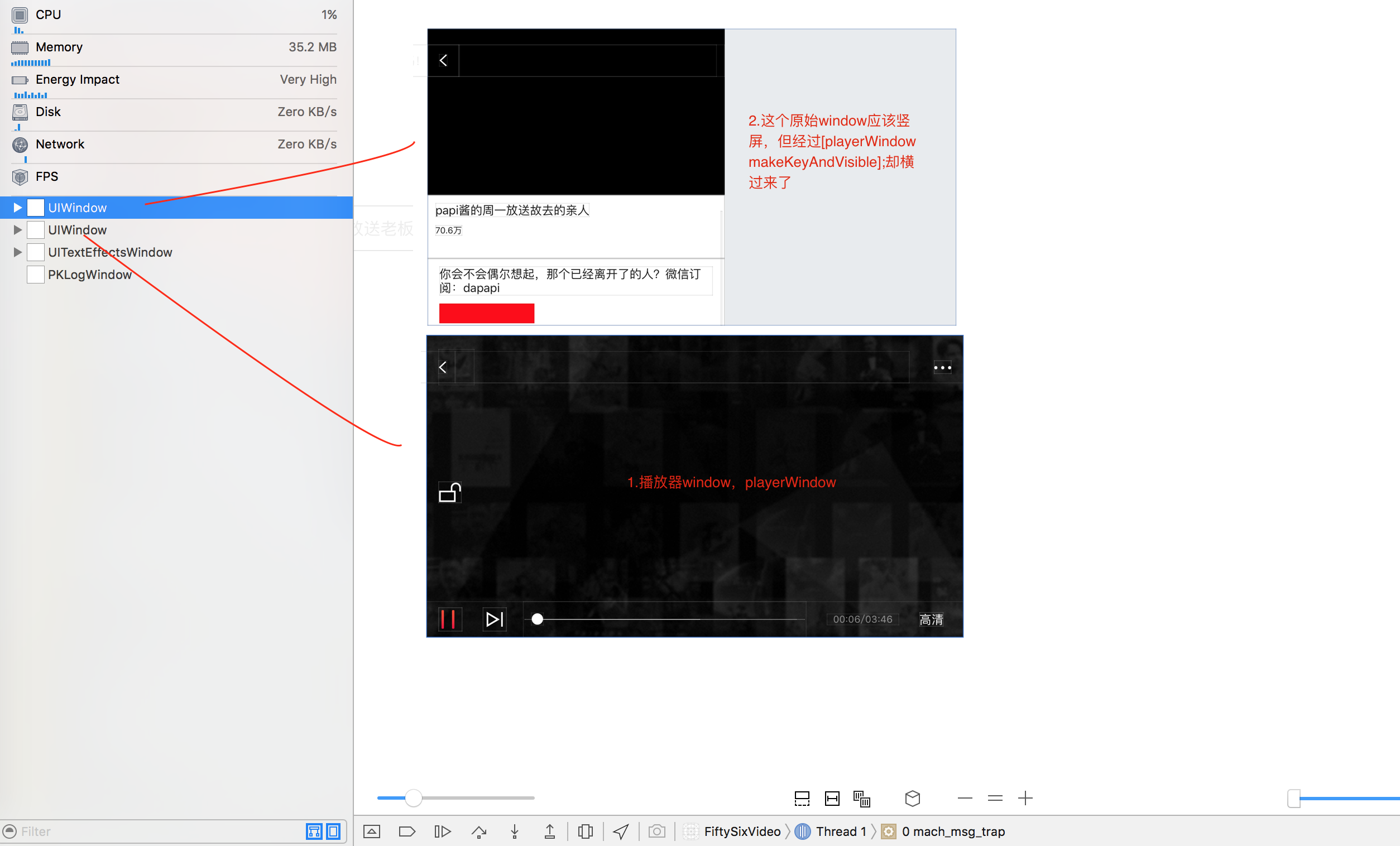Select the UITextEffectsWindow row

176,252
